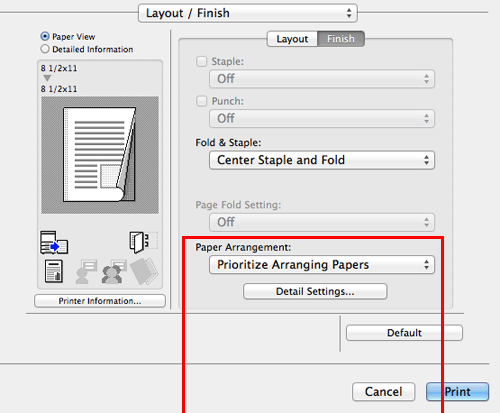
Task: Click the Page Fold Setting label
Action: 238,205
